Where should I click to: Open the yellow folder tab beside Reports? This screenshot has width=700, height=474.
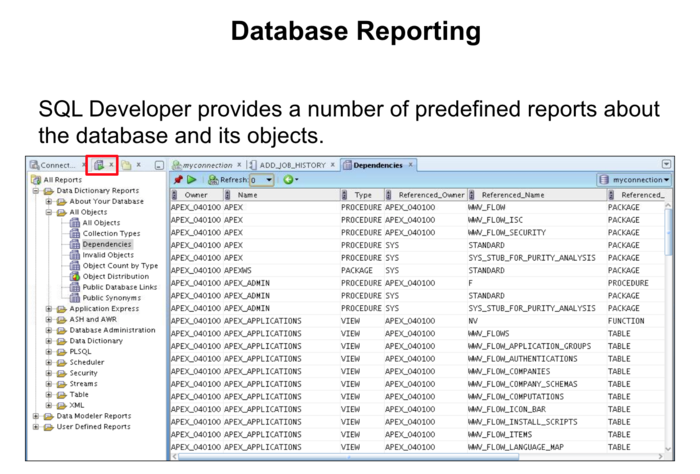click(x=126, y=165)
